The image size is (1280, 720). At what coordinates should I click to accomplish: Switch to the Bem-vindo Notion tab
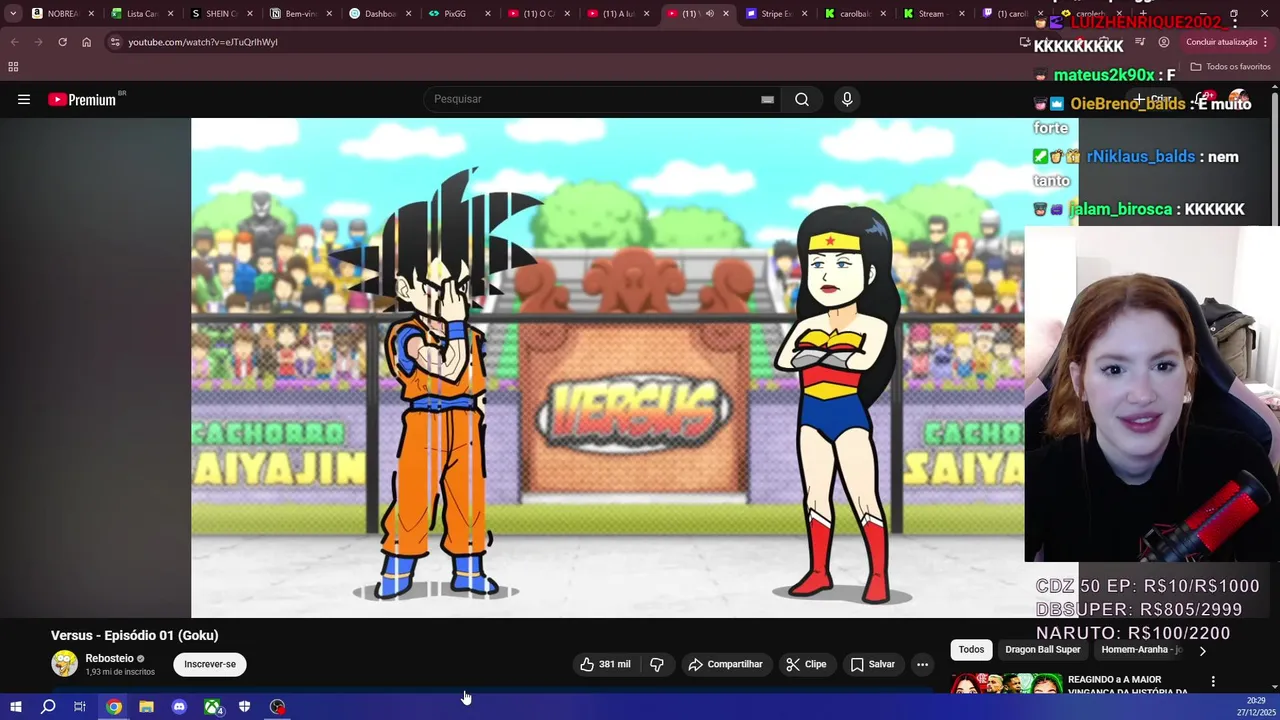pyautogui.click(x=300, y=14)
